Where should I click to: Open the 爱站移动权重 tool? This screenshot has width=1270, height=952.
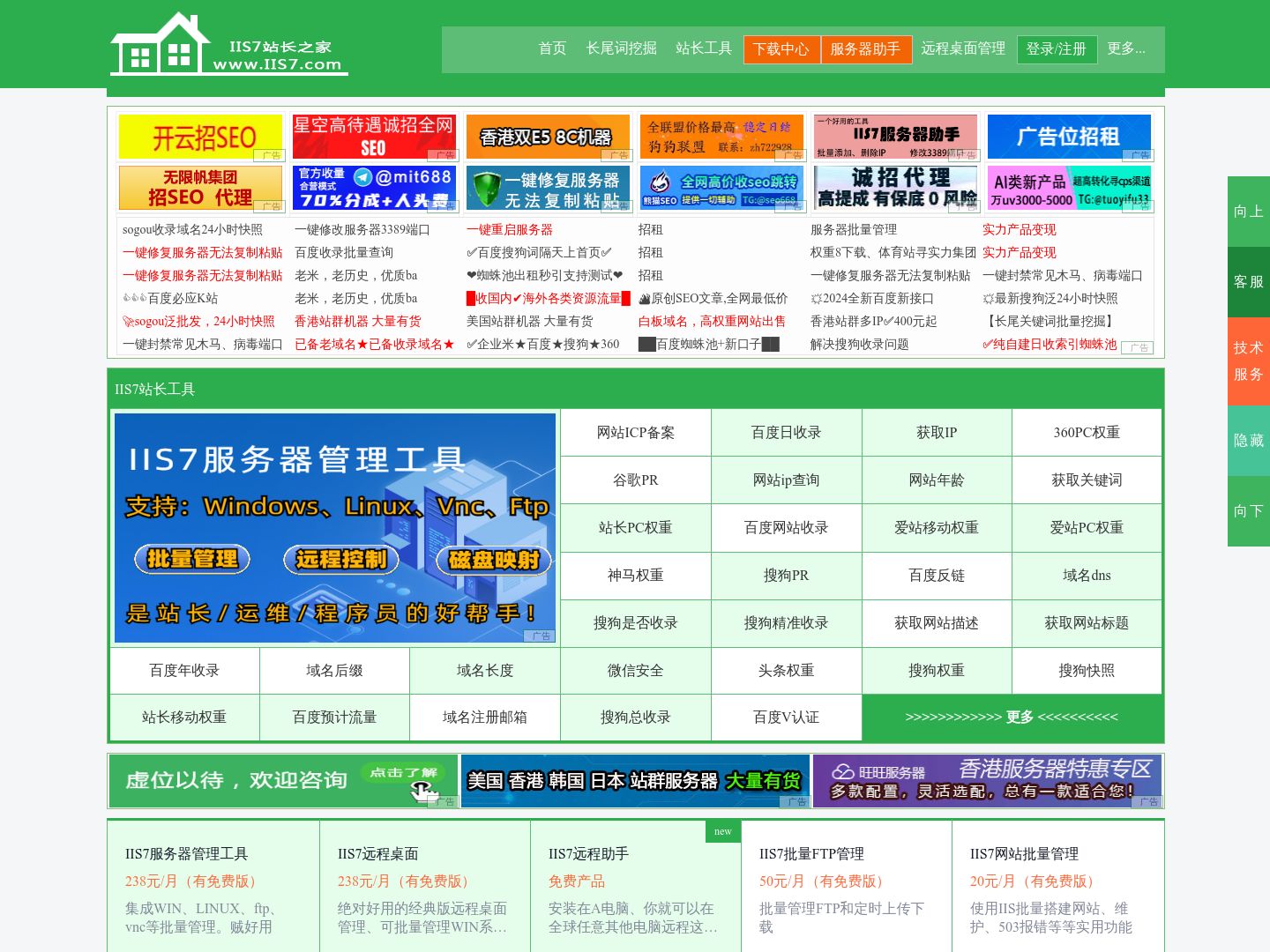937,528
